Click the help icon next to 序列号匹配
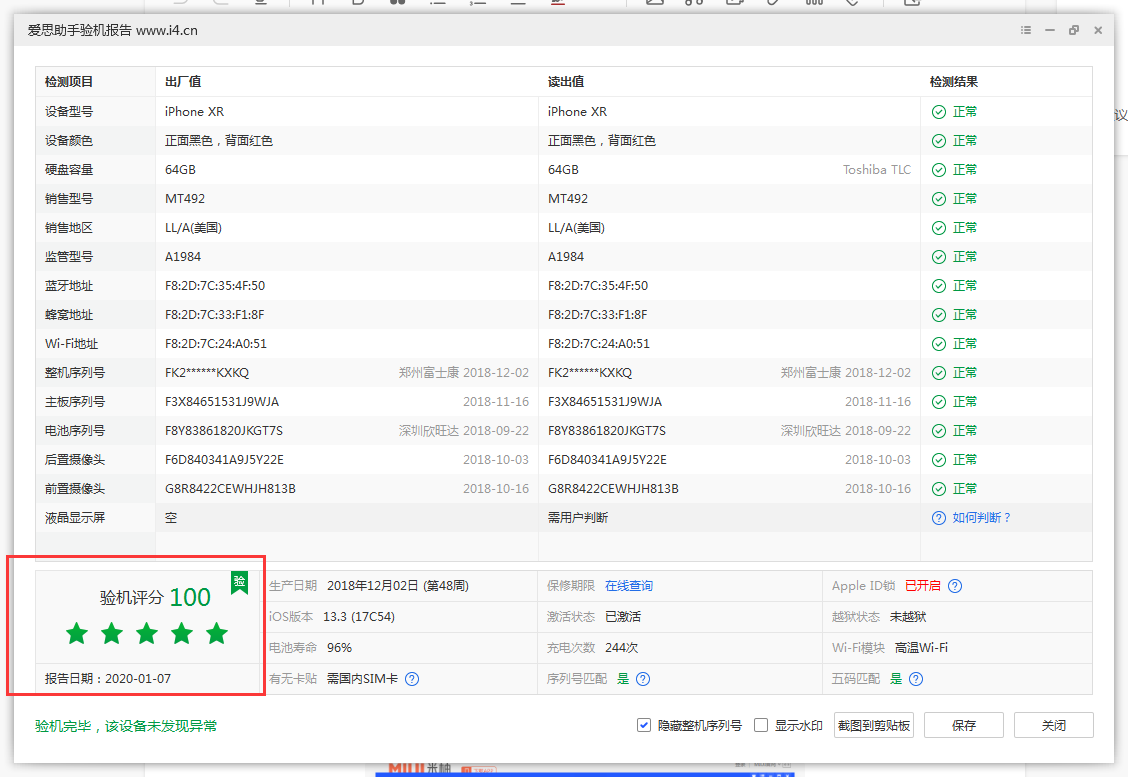The image size is (1128, 777). [x=643, y=679]
